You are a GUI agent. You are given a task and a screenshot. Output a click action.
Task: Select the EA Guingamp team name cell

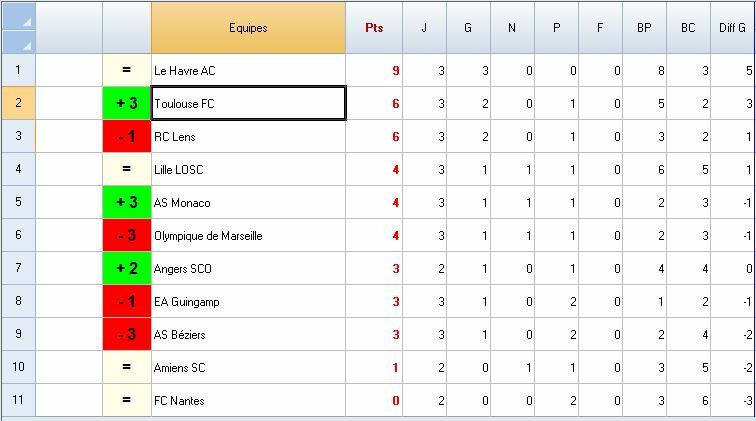[248, 302]
